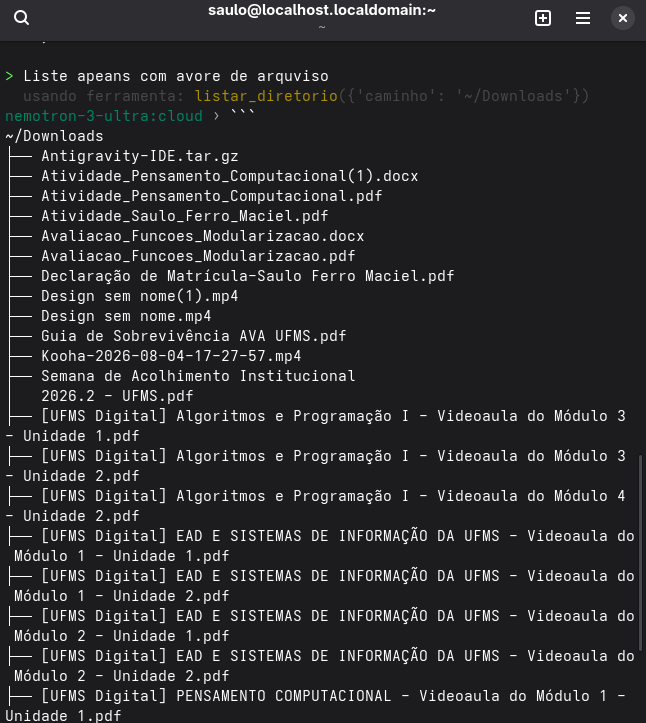The width and height of the screenshot is (646, 723).
Task: Click Avaliacao_Funcoes_Modularizacao.docx entry
Action: point(203,236)
